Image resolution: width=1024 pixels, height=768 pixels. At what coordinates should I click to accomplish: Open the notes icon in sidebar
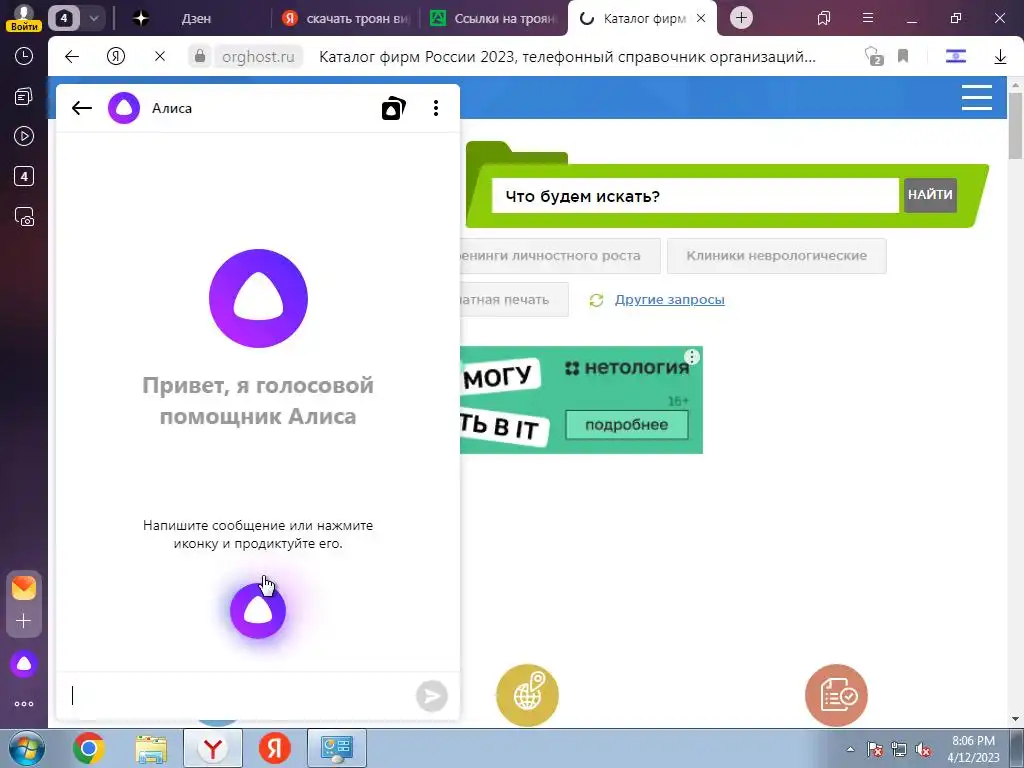[24, 97]
